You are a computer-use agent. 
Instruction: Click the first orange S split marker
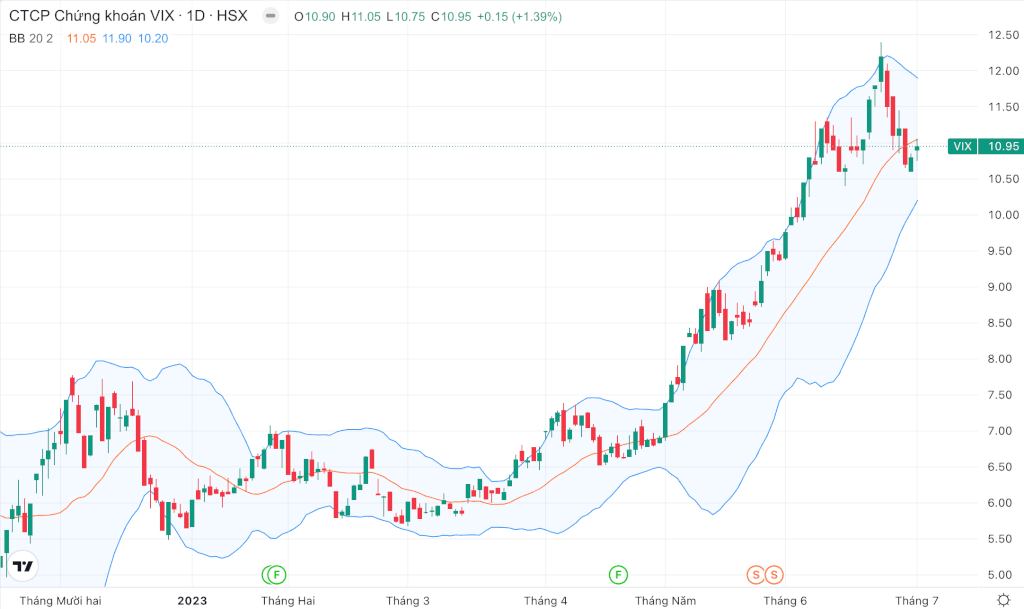coord(756,575)
